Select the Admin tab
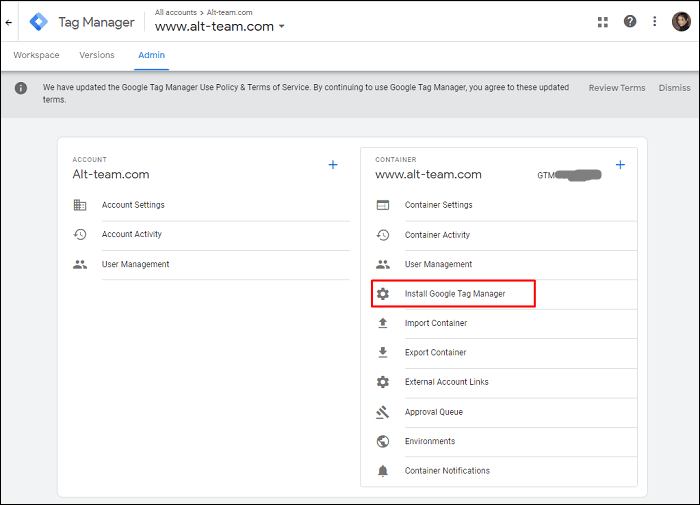Image resolution: width=700 pixels, height=505 pixels. [x=151, y=55]
